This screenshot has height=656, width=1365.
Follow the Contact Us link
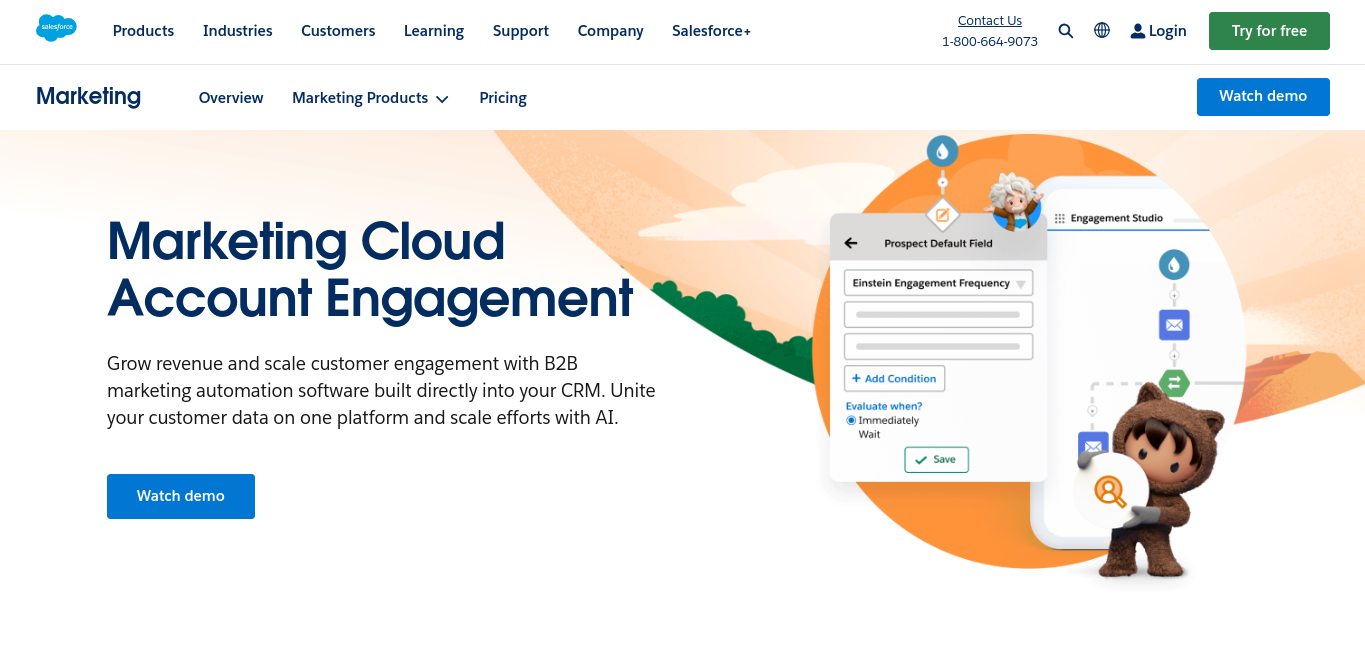click(x=990, y=20)
